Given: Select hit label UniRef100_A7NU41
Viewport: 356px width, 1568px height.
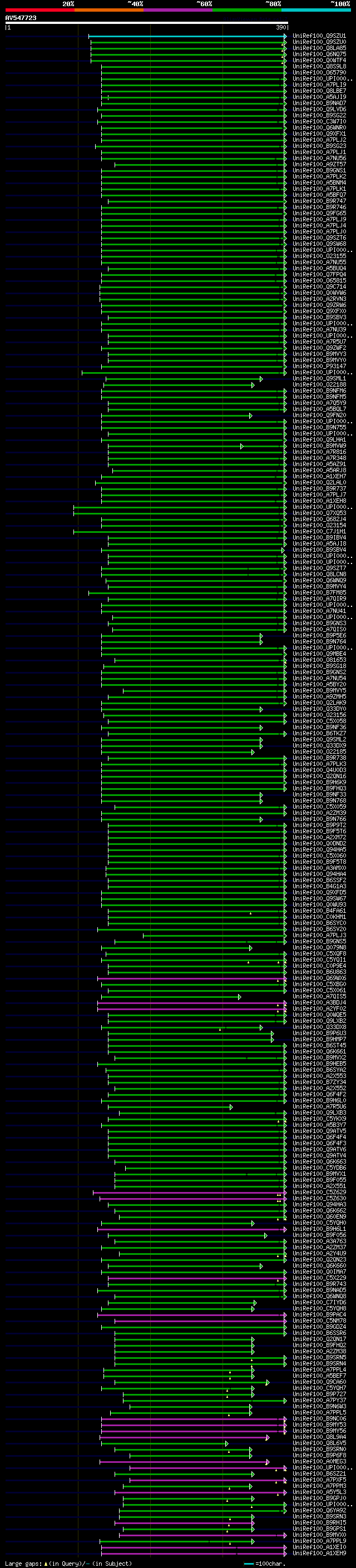Looking at the screenshot, I should (319, 611).
